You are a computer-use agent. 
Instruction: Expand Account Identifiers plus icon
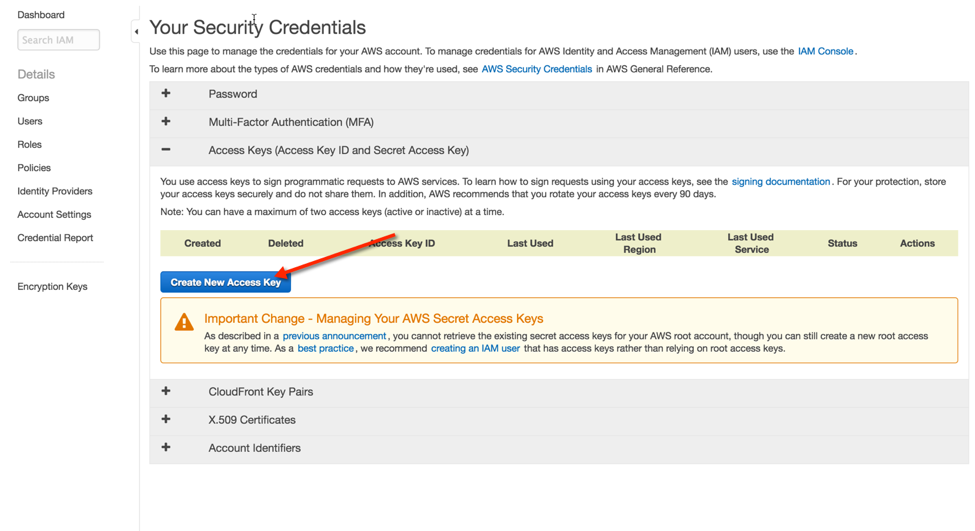click(x=166, y=447)
